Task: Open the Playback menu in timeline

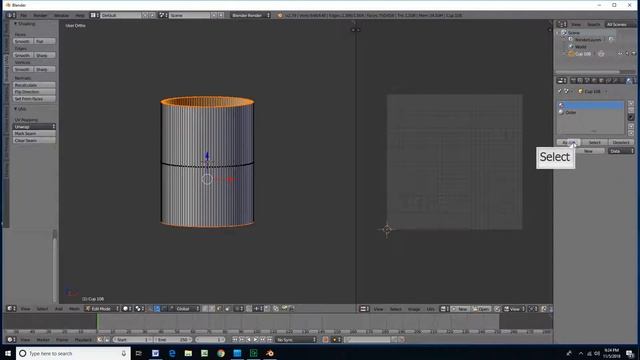Action: coord(83,340)
